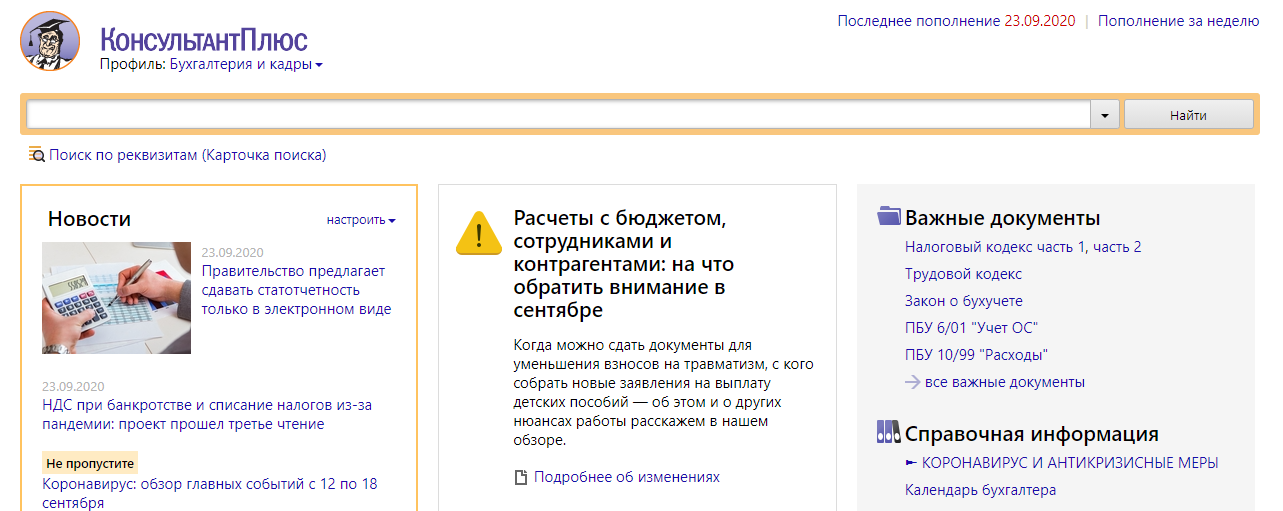Open the НДС при банкротстве news article

[x=206, y=414]
